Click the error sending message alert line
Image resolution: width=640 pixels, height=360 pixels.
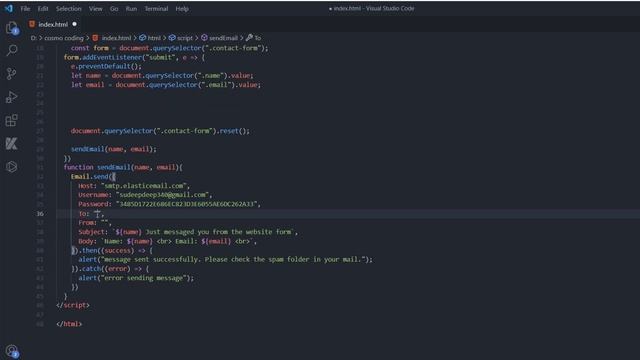pyautogui.click(x=136, y=278)
